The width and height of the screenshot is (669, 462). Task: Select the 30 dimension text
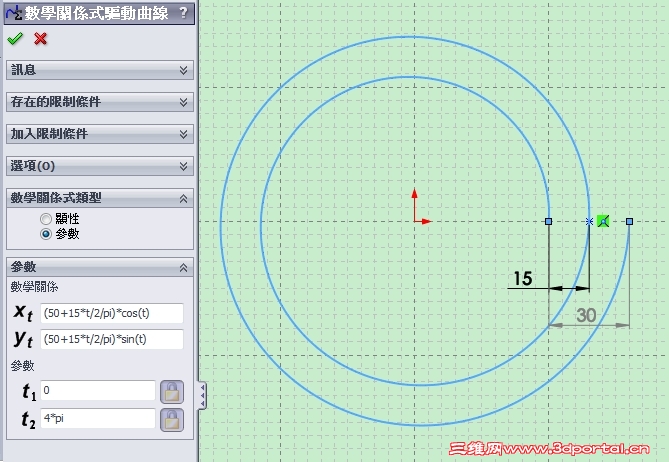586,315
